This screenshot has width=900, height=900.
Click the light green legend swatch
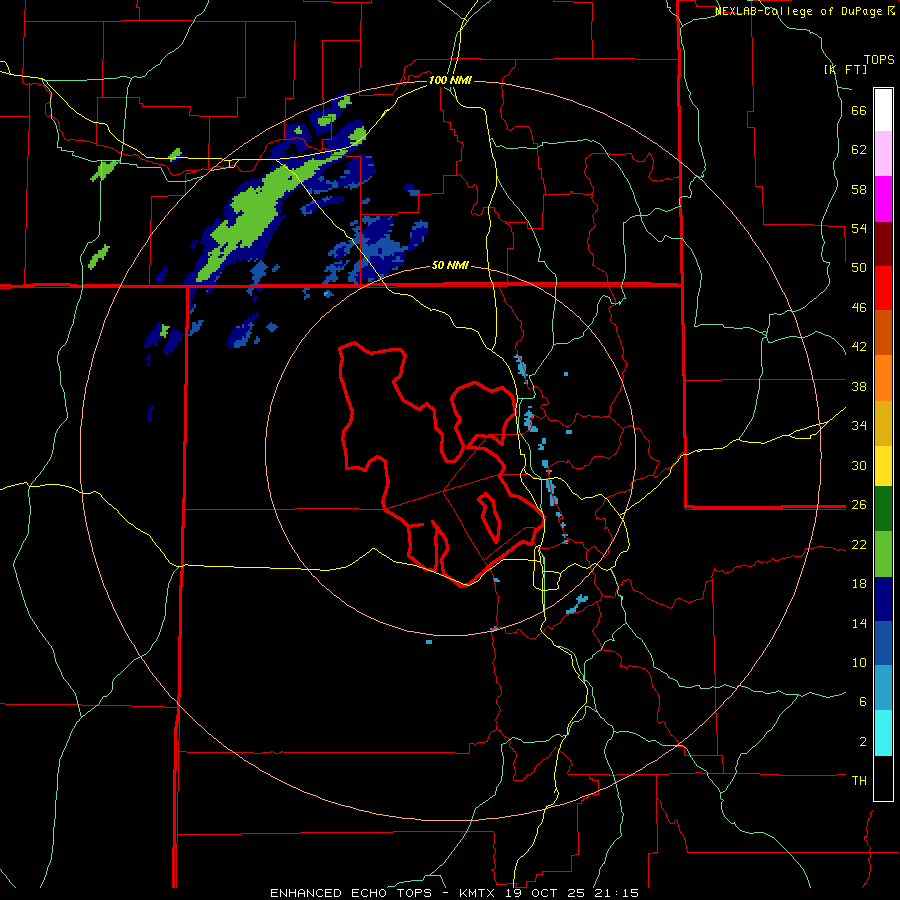pyautogui.click(x=883, y=554)
